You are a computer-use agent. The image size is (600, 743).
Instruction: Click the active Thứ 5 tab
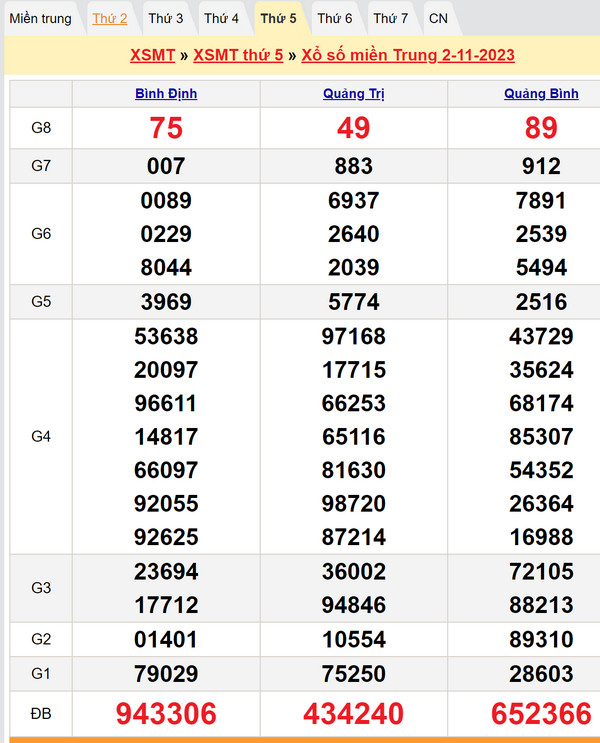[278, 18]
